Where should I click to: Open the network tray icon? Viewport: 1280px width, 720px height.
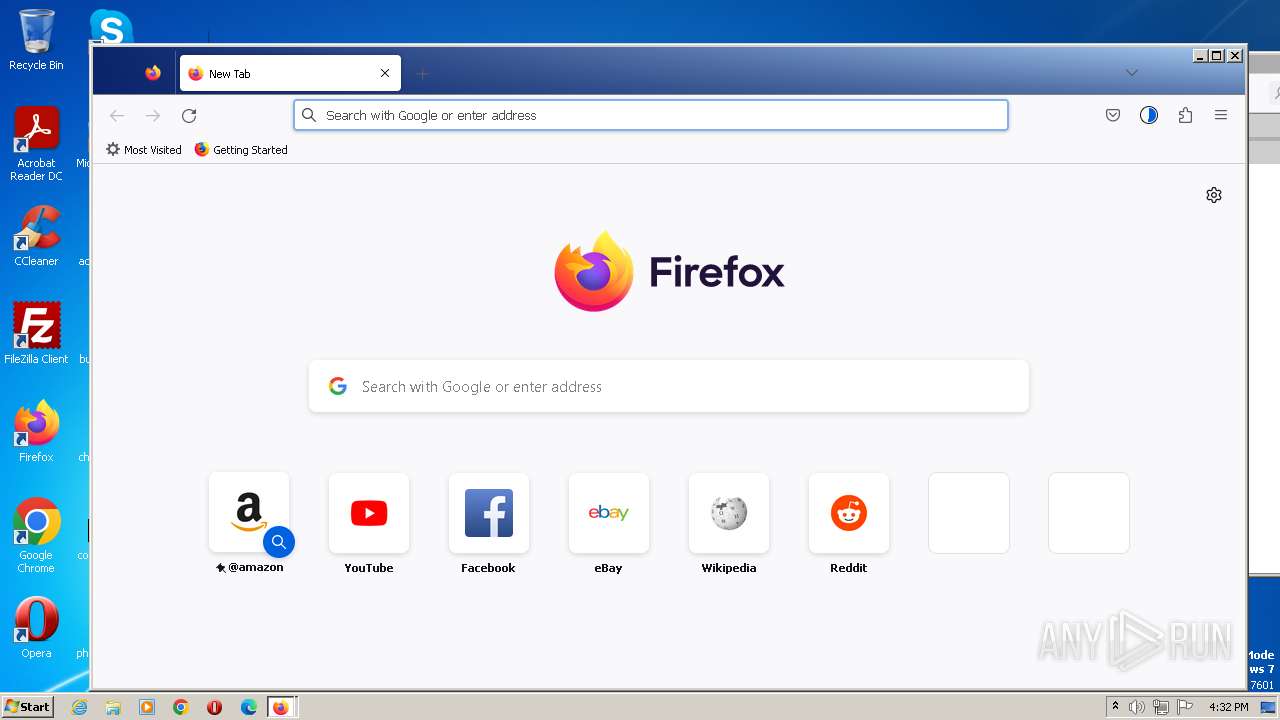(1161, 707)
